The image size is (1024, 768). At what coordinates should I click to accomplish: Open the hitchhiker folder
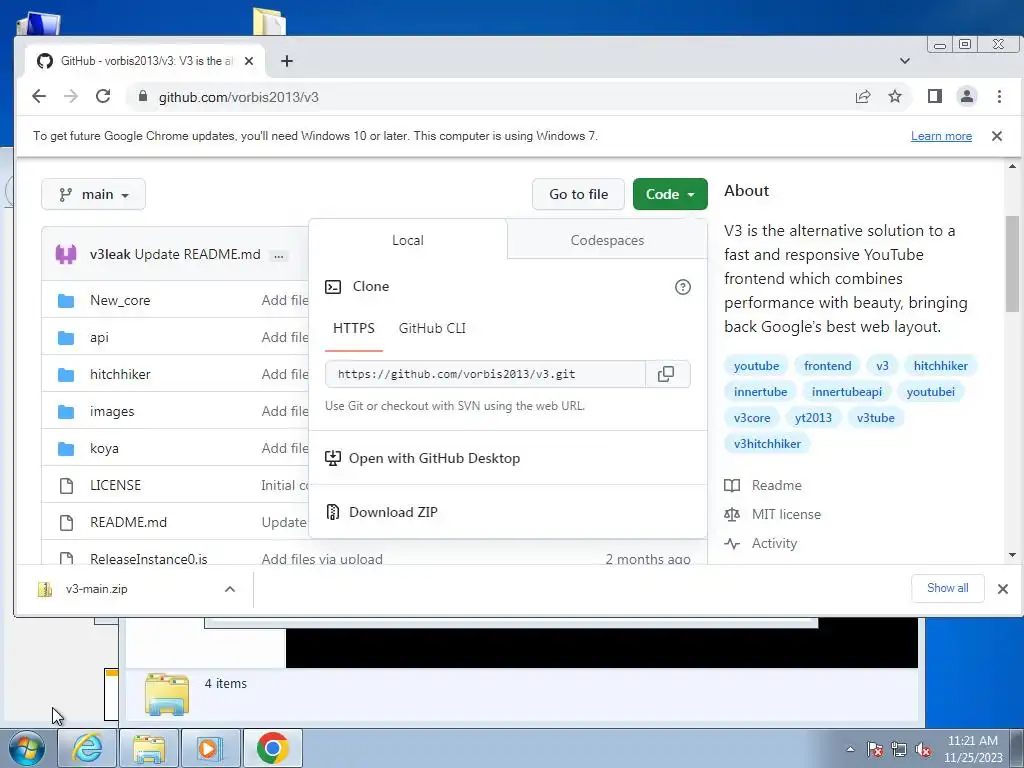tap(120, 374)
